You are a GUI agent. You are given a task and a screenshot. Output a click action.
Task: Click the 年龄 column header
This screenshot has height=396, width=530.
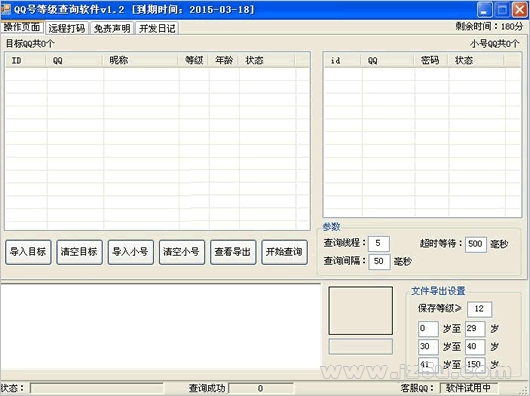(x=224, y=60)
